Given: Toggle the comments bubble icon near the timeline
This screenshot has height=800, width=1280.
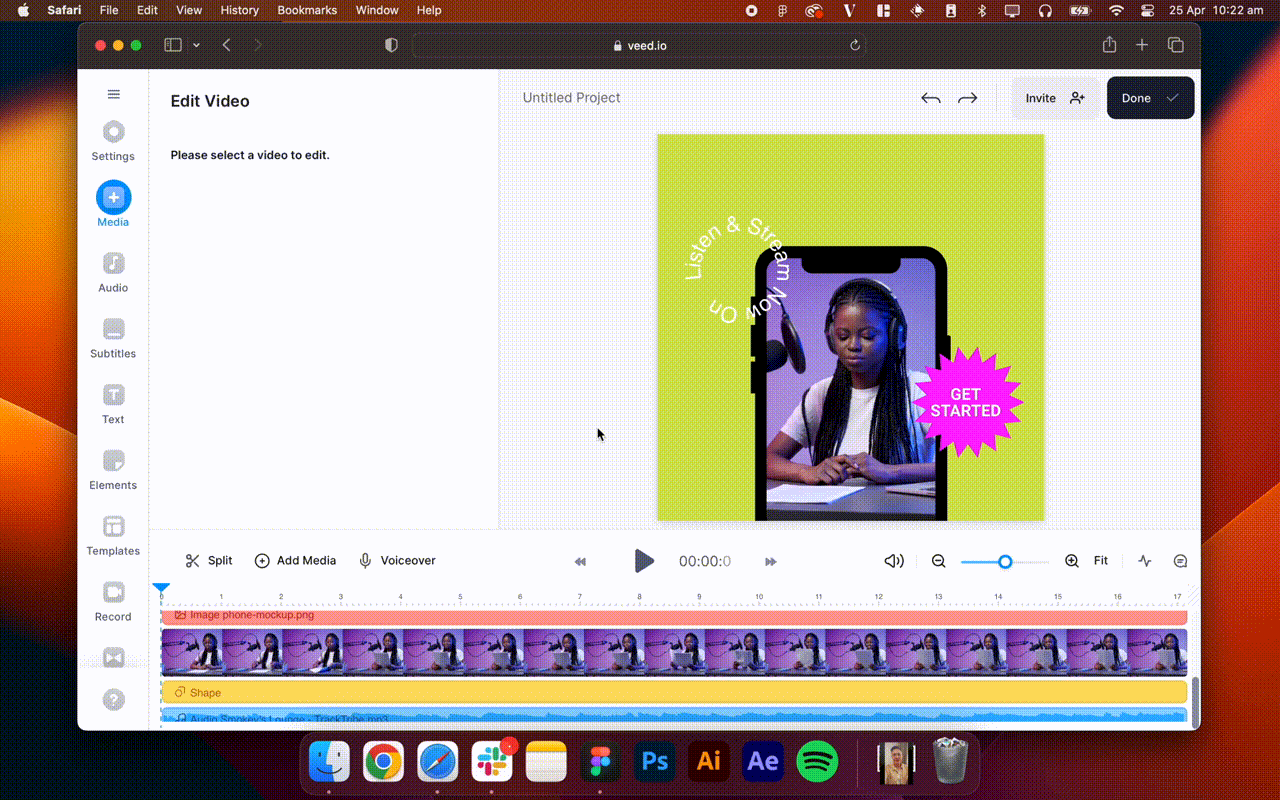Looking at the screenshot, I should 1180,561.
